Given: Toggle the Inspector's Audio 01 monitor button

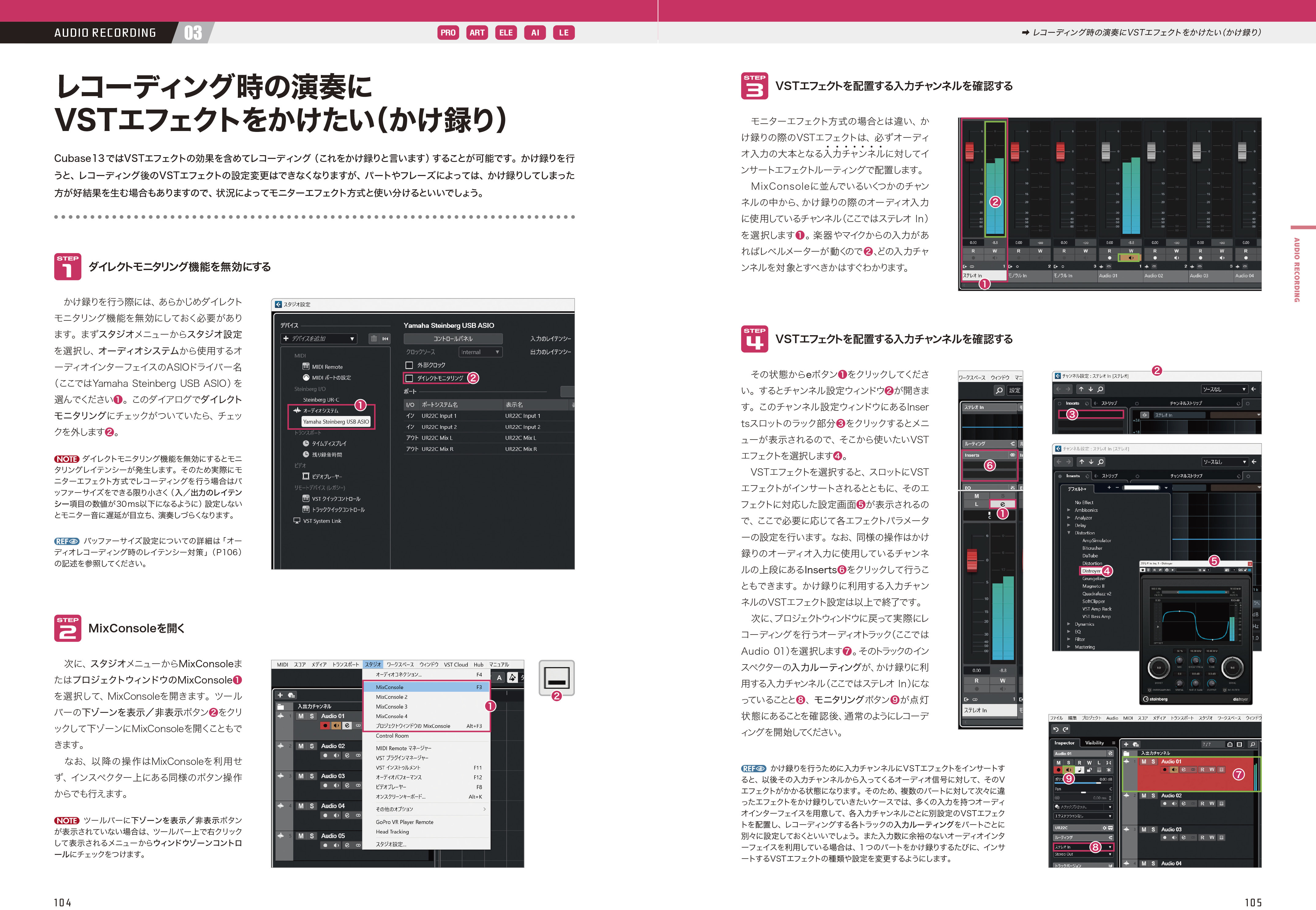Looking at the screenshot, I should (1069, 770).
